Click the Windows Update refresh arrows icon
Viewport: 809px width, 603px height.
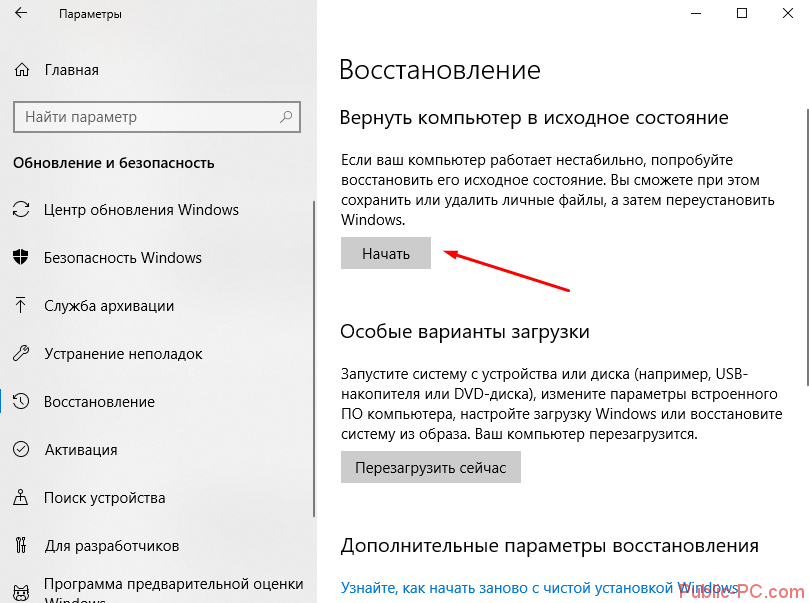pos(21,209)
